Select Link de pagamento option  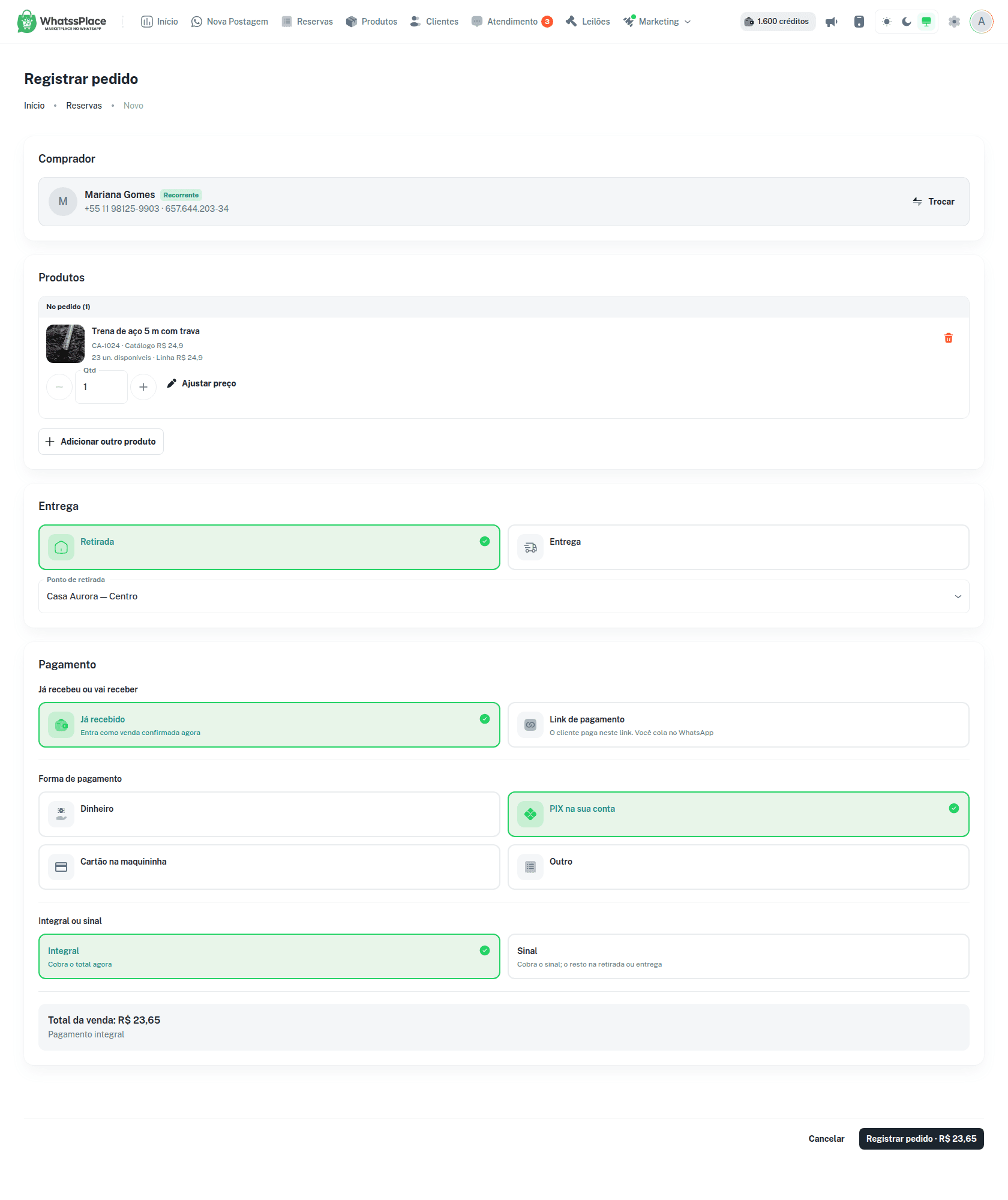tap(739, 725)
